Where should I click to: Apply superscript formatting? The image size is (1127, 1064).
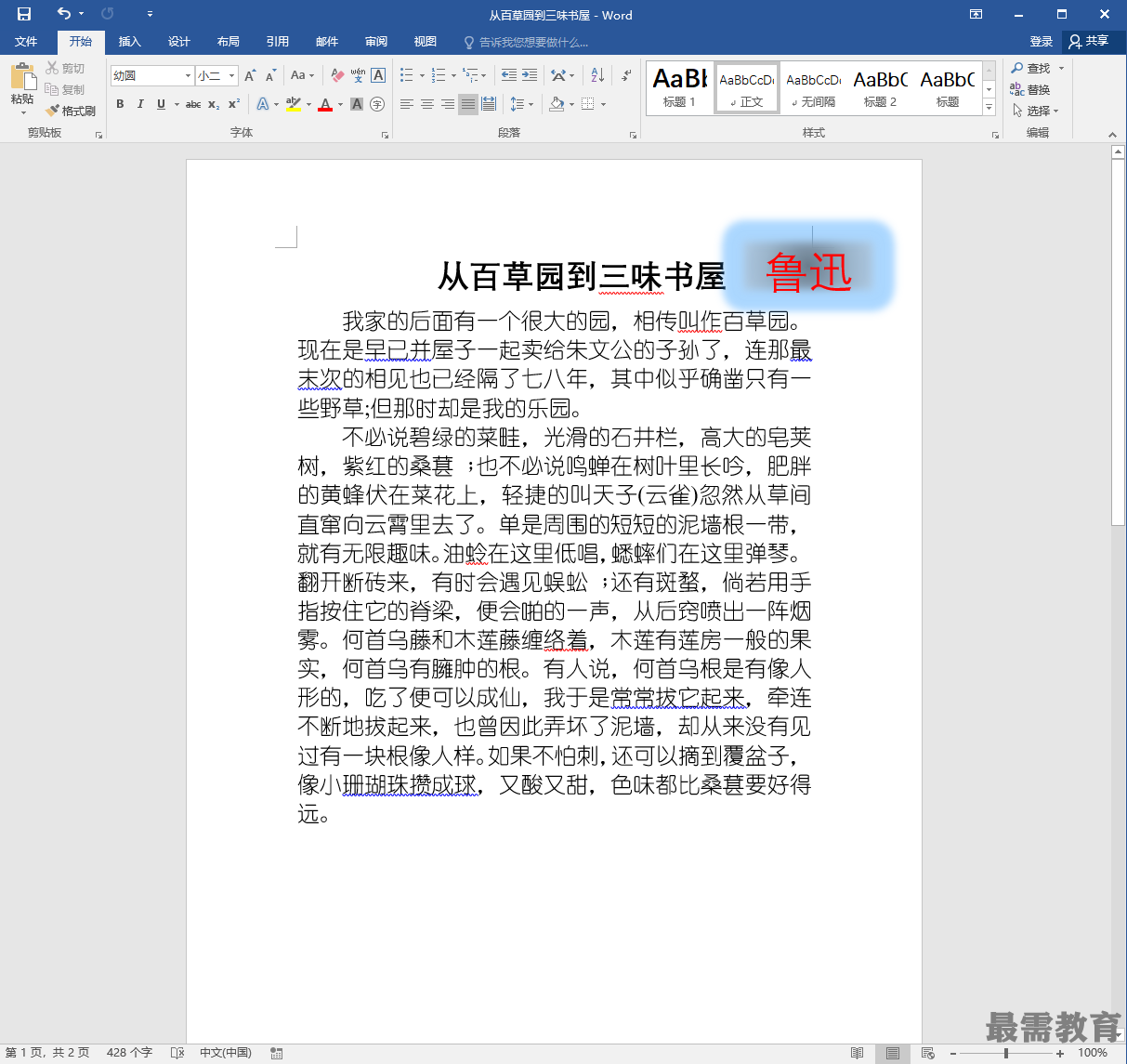[x=234, y=104]
